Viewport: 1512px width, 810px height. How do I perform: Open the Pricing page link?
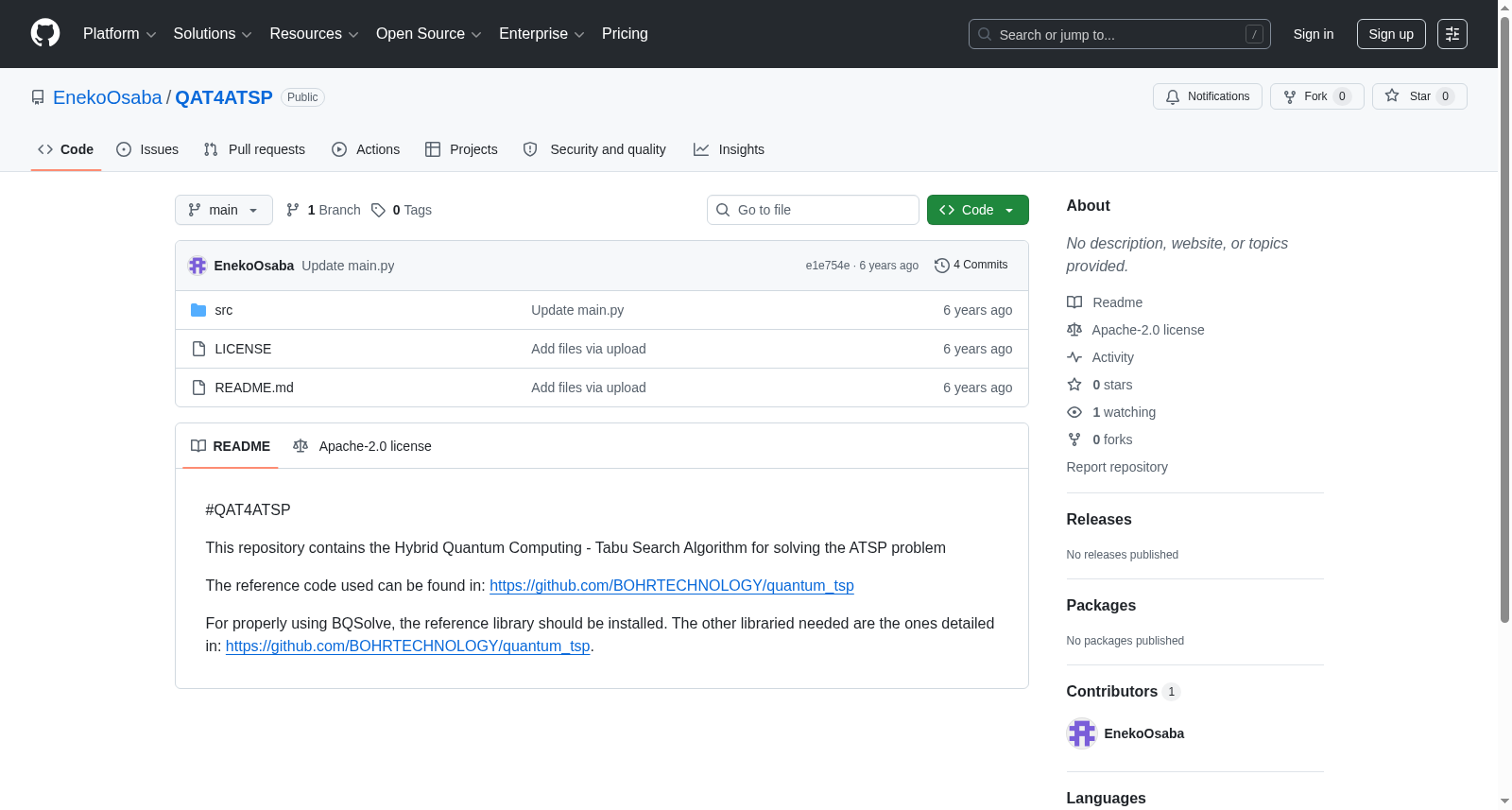[625, 34]
